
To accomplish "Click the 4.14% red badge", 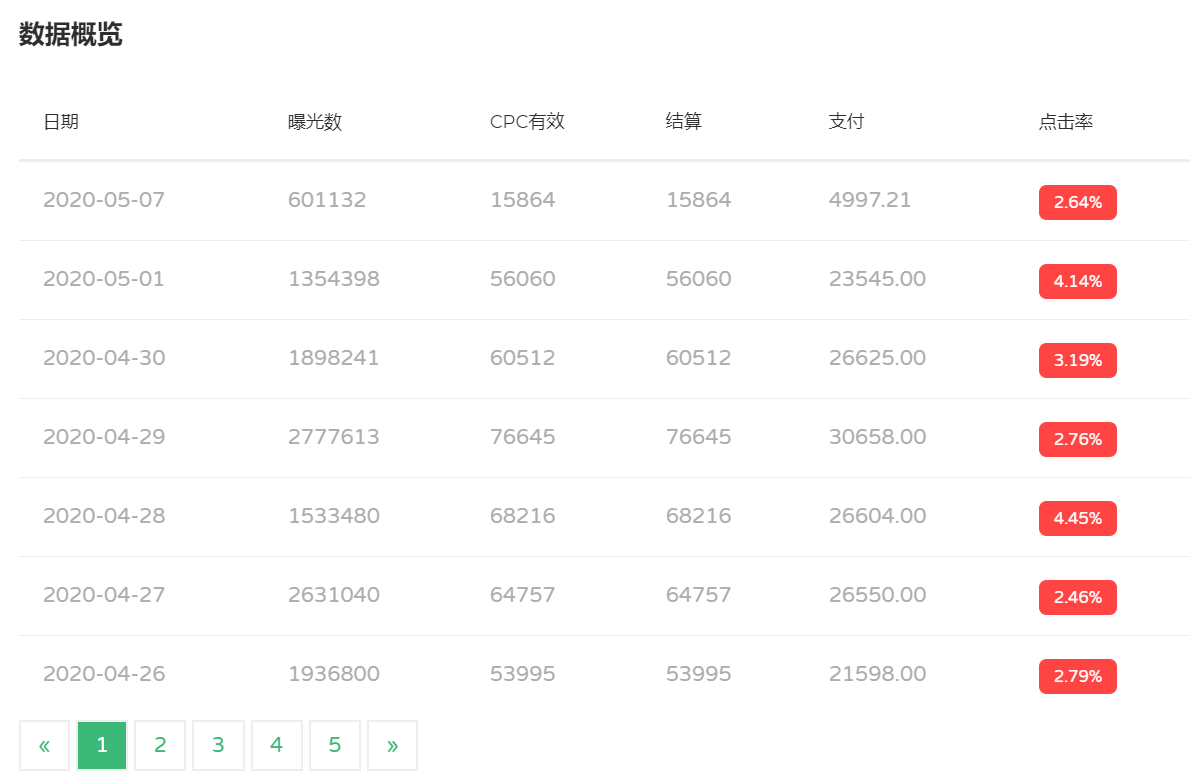I will pos(1077,281).
